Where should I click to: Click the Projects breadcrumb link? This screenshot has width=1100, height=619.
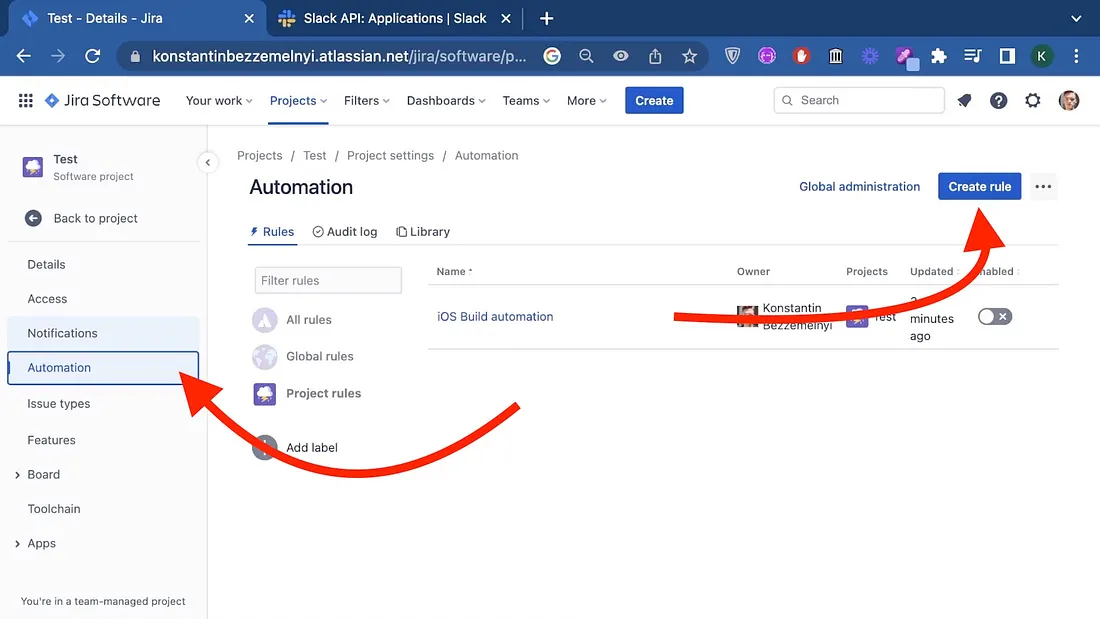tap(260, 156)
